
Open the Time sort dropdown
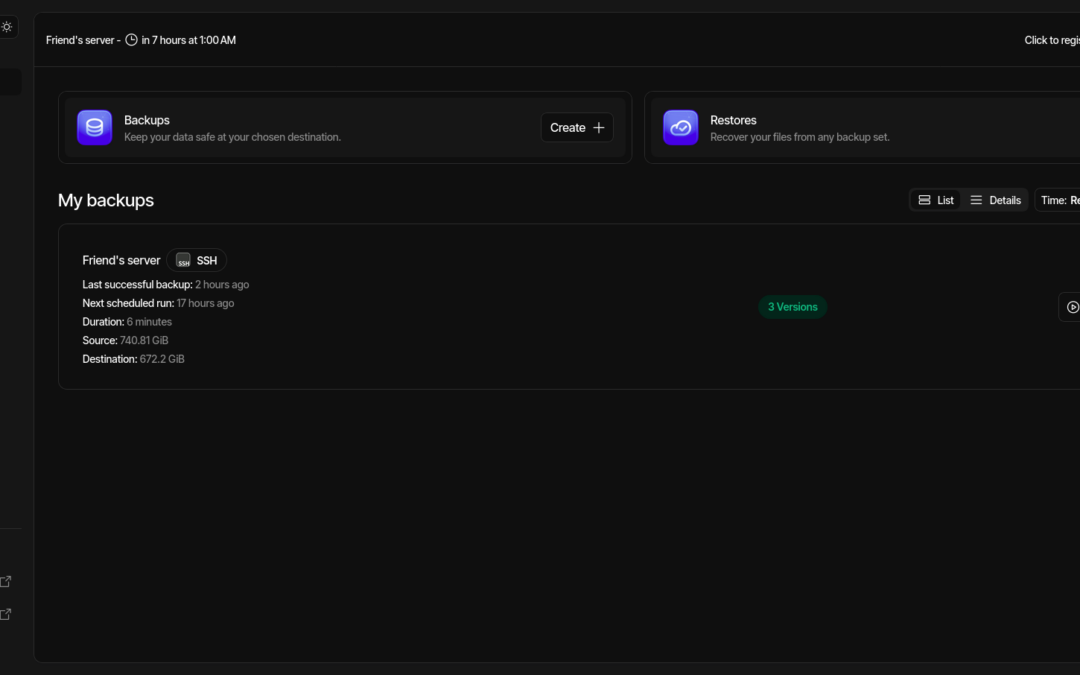click(x=1058, y=200)
